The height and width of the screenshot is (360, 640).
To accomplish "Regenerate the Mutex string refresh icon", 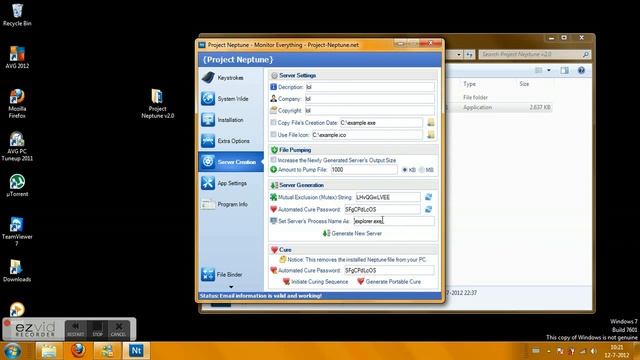I will point(428,197).
